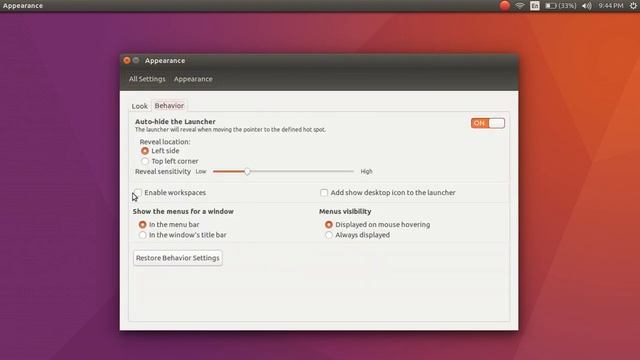Click the Low sensitivity label
Image resolution: width=640 pixels, height=360 pixels.
point(201,171)
